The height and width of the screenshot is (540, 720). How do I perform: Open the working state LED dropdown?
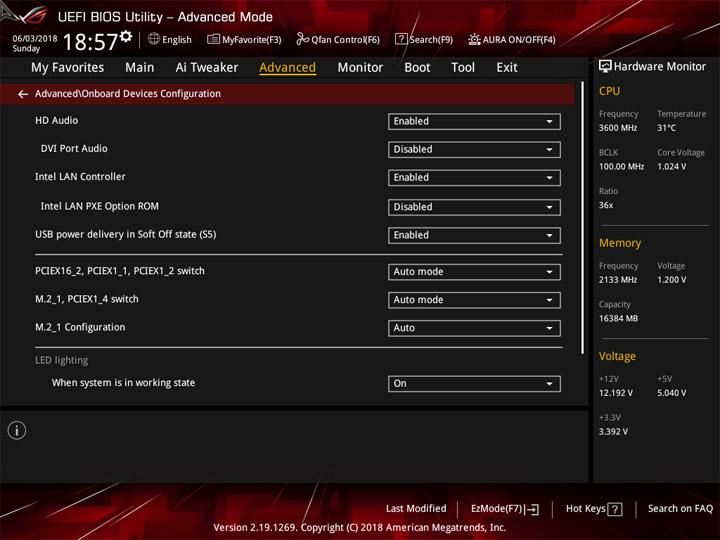coord(474,383)
